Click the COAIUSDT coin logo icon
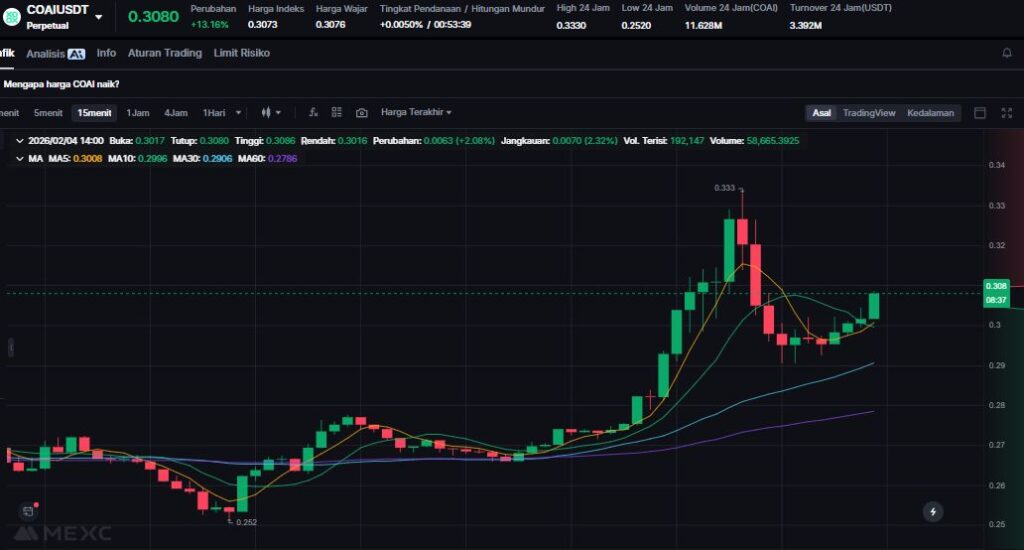The image size is (1024, 550). coord(12,17)
